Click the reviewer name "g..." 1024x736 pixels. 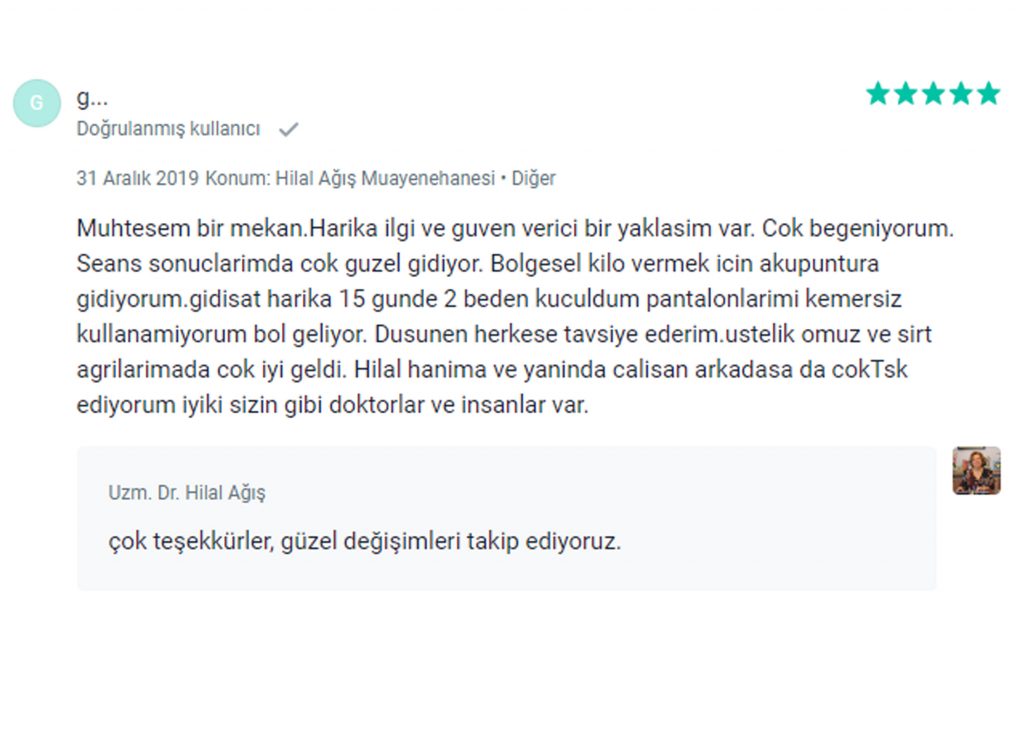(x=92, y=97)
